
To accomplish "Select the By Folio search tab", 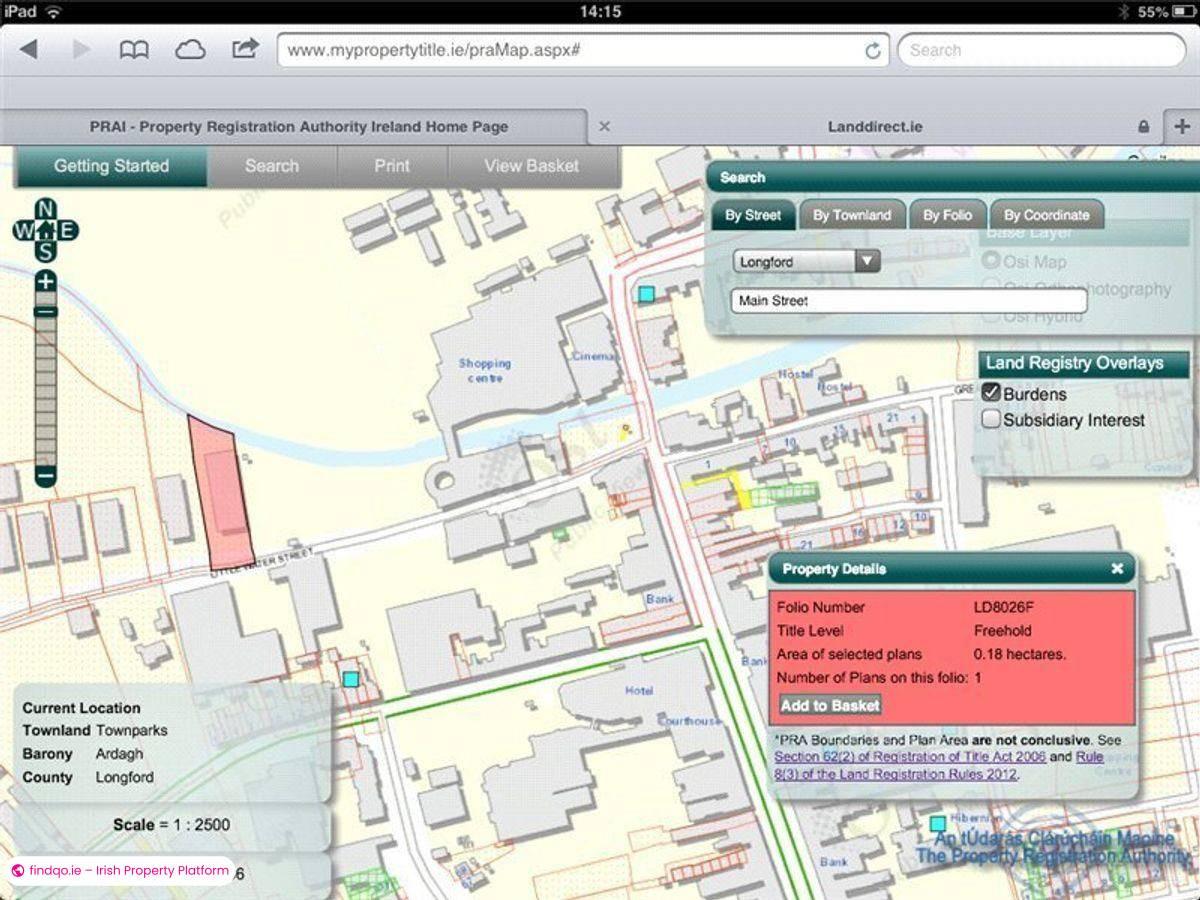I will tap(947, 215).
